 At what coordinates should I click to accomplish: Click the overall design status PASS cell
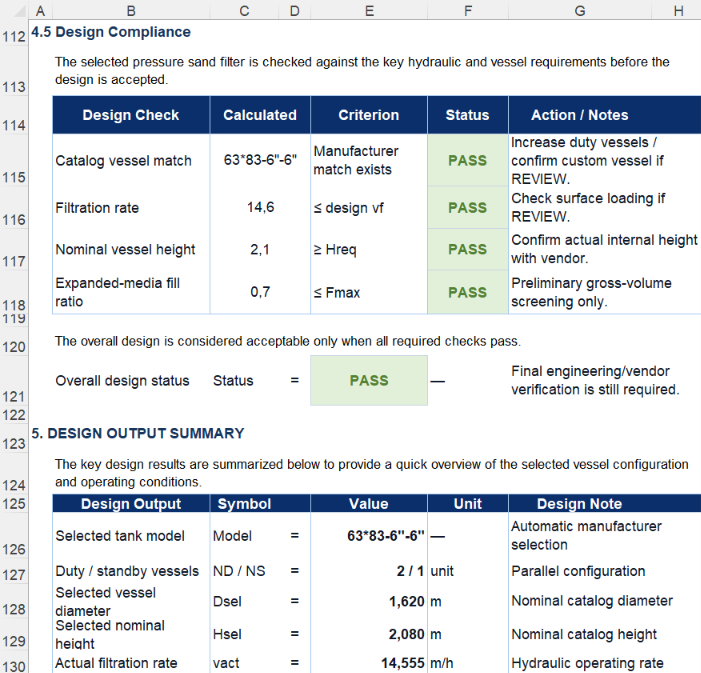369,381
